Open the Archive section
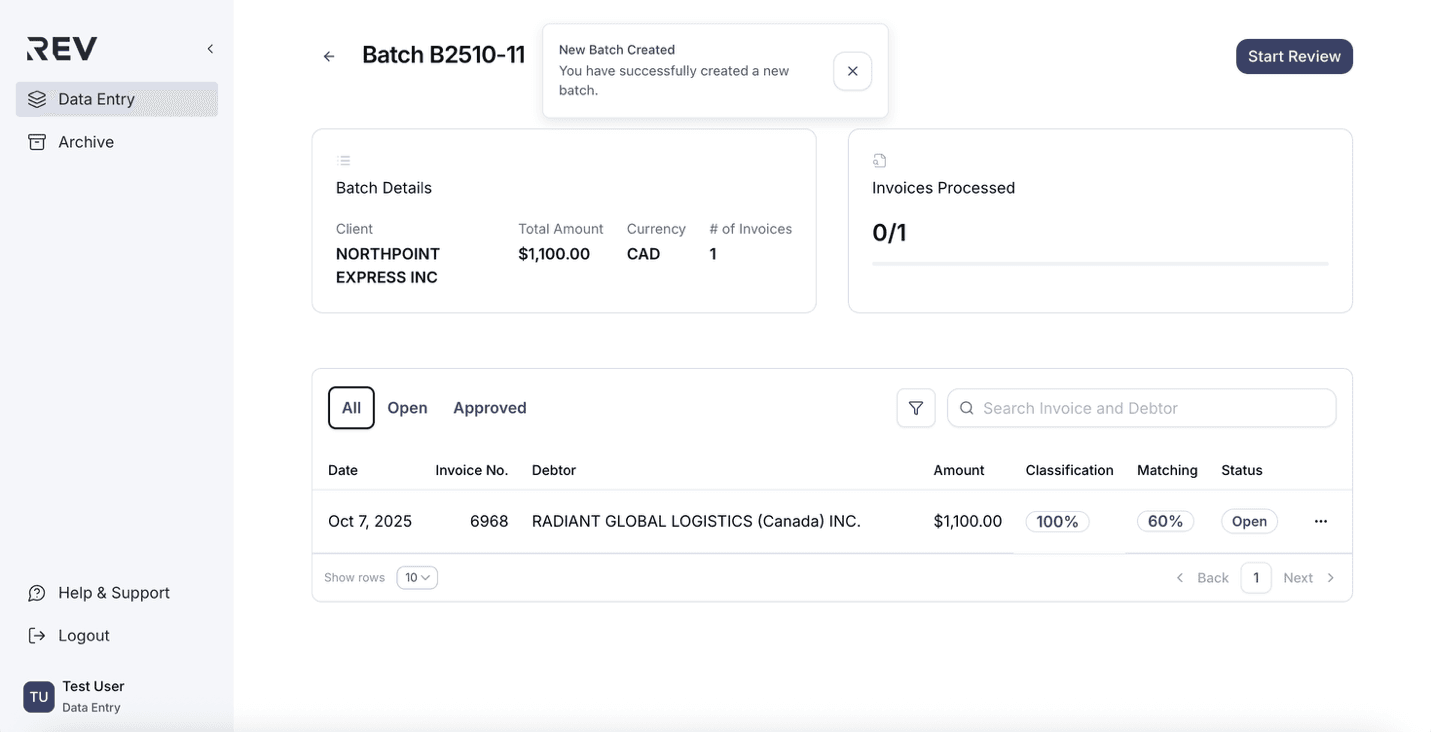This screenshot has width=1431, height=732. click(85, 142)
